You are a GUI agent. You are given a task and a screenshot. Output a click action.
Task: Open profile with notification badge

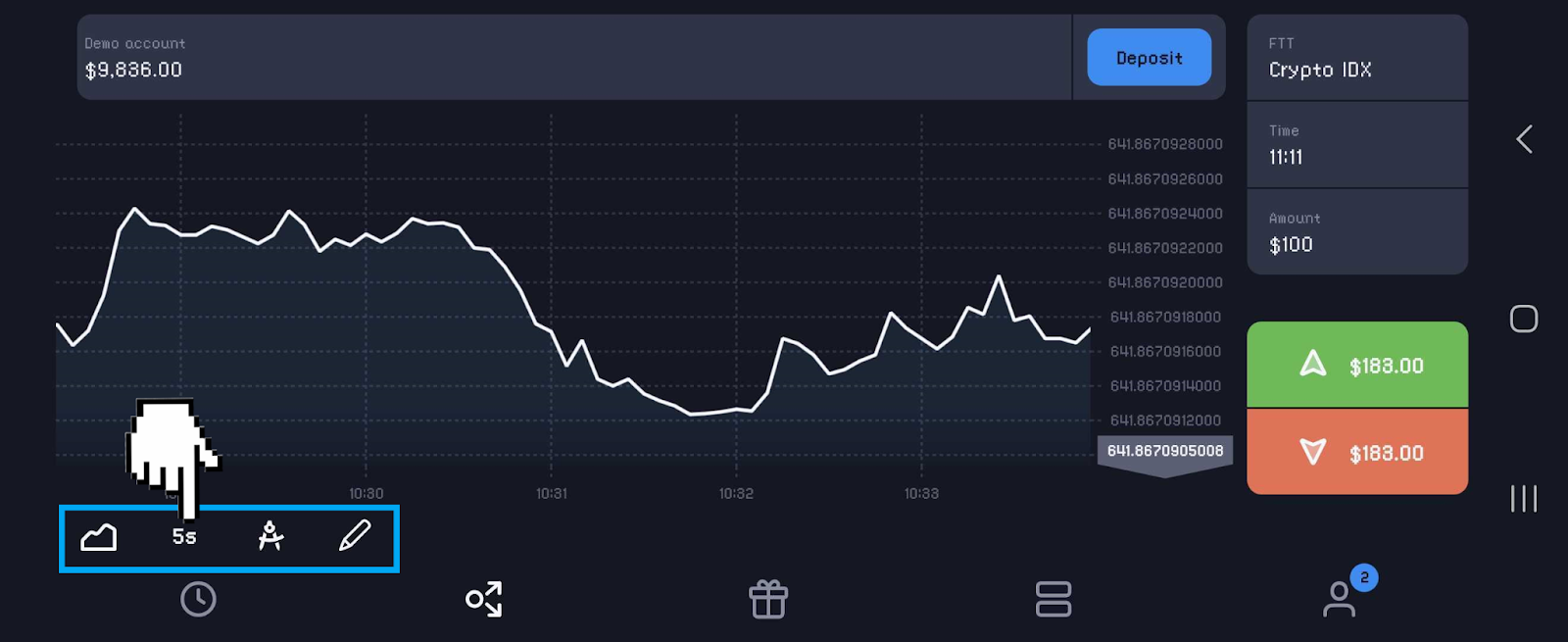(1340, 598)
